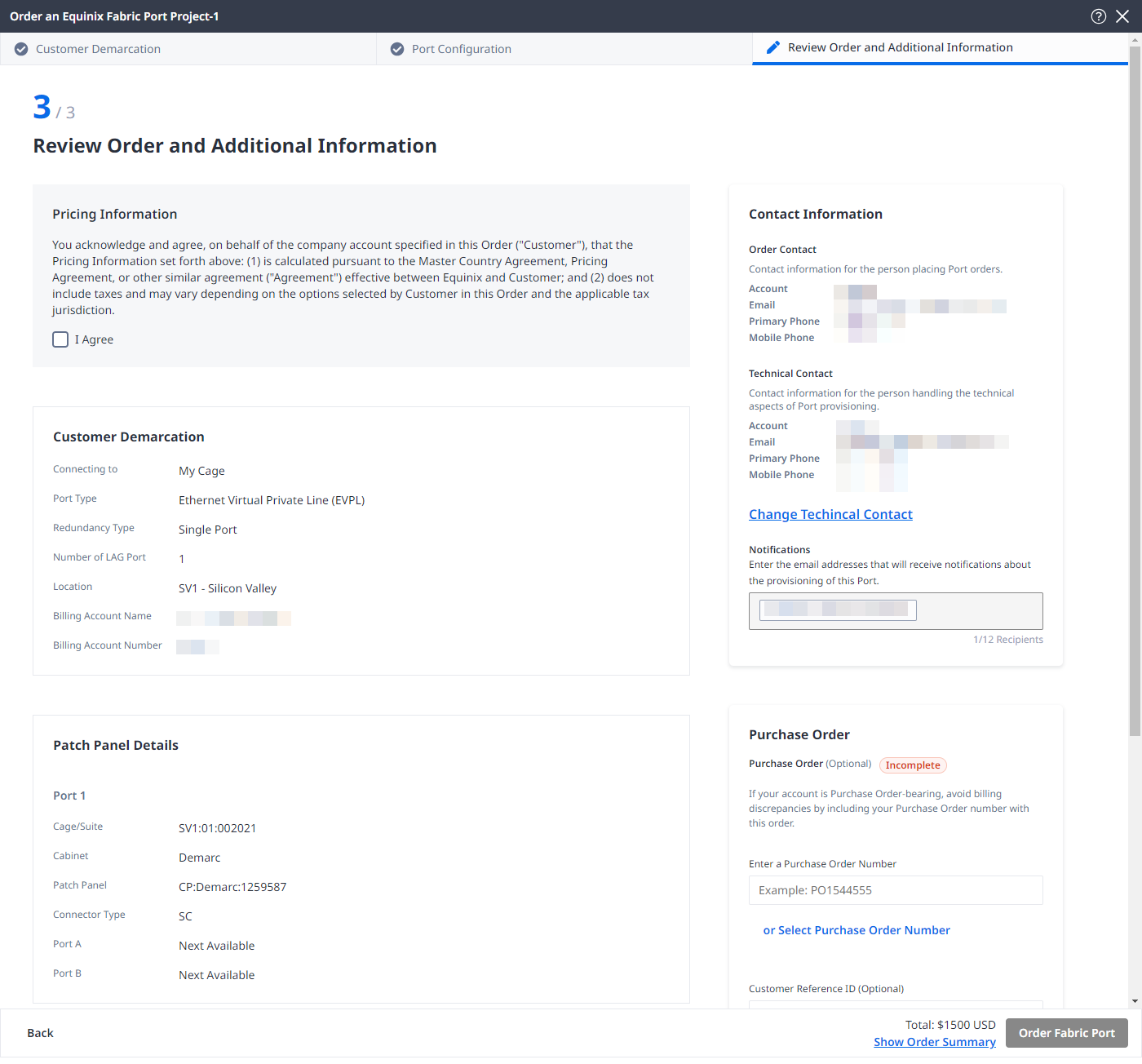Click or Select Purchase Order Number link
The width and height of the screenshot is (1142, 1064).
coord(856,930)
